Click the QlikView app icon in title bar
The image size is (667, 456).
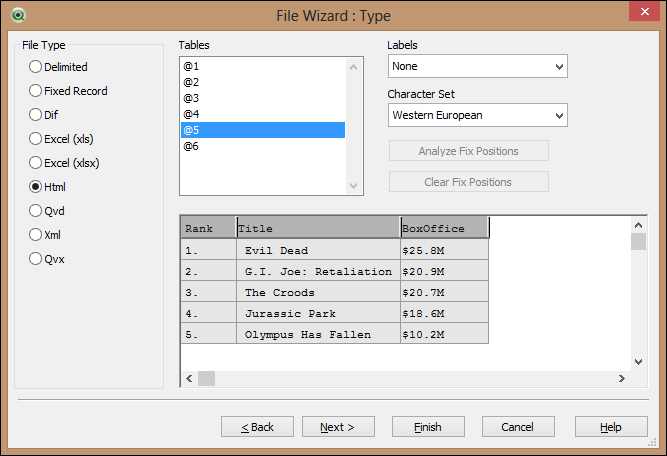point(18,15)
